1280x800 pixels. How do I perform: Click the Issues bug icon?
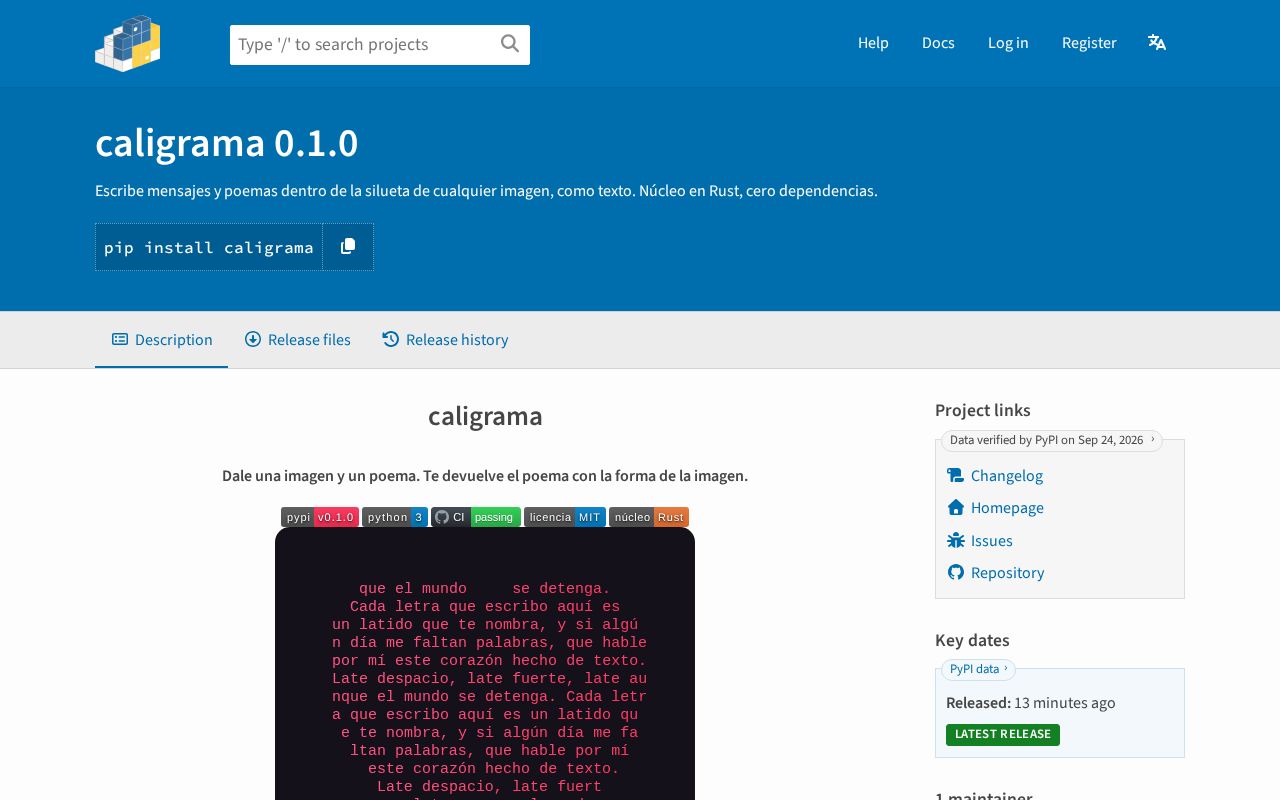955,541
